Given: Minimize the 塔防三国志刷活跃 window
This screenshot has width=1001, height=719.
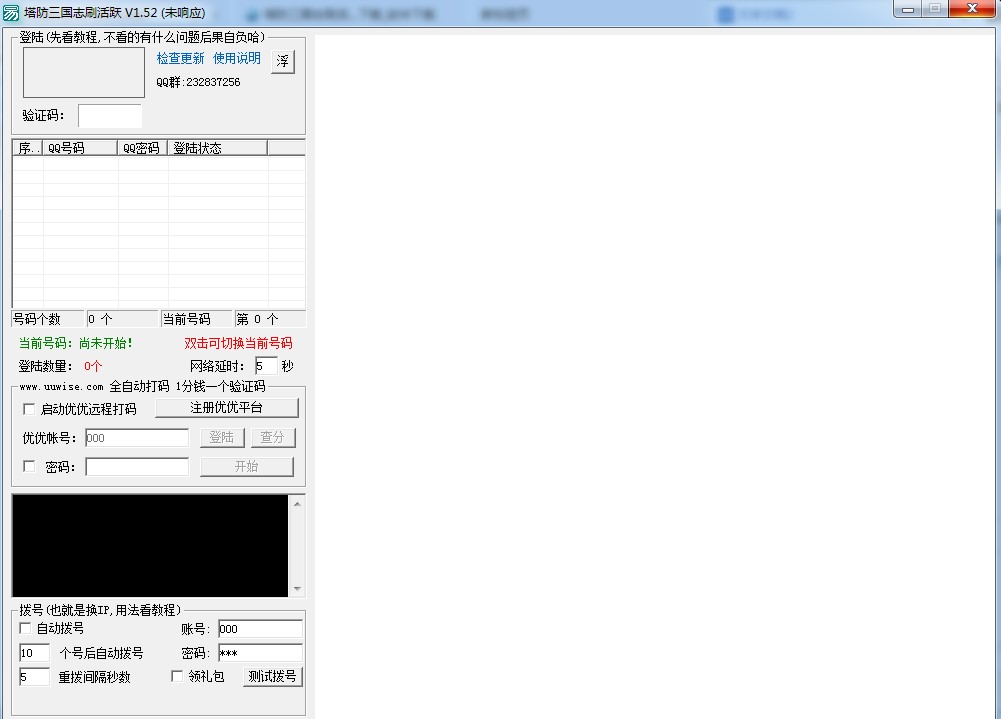Looking at the screenshot, I should point(908,10).
